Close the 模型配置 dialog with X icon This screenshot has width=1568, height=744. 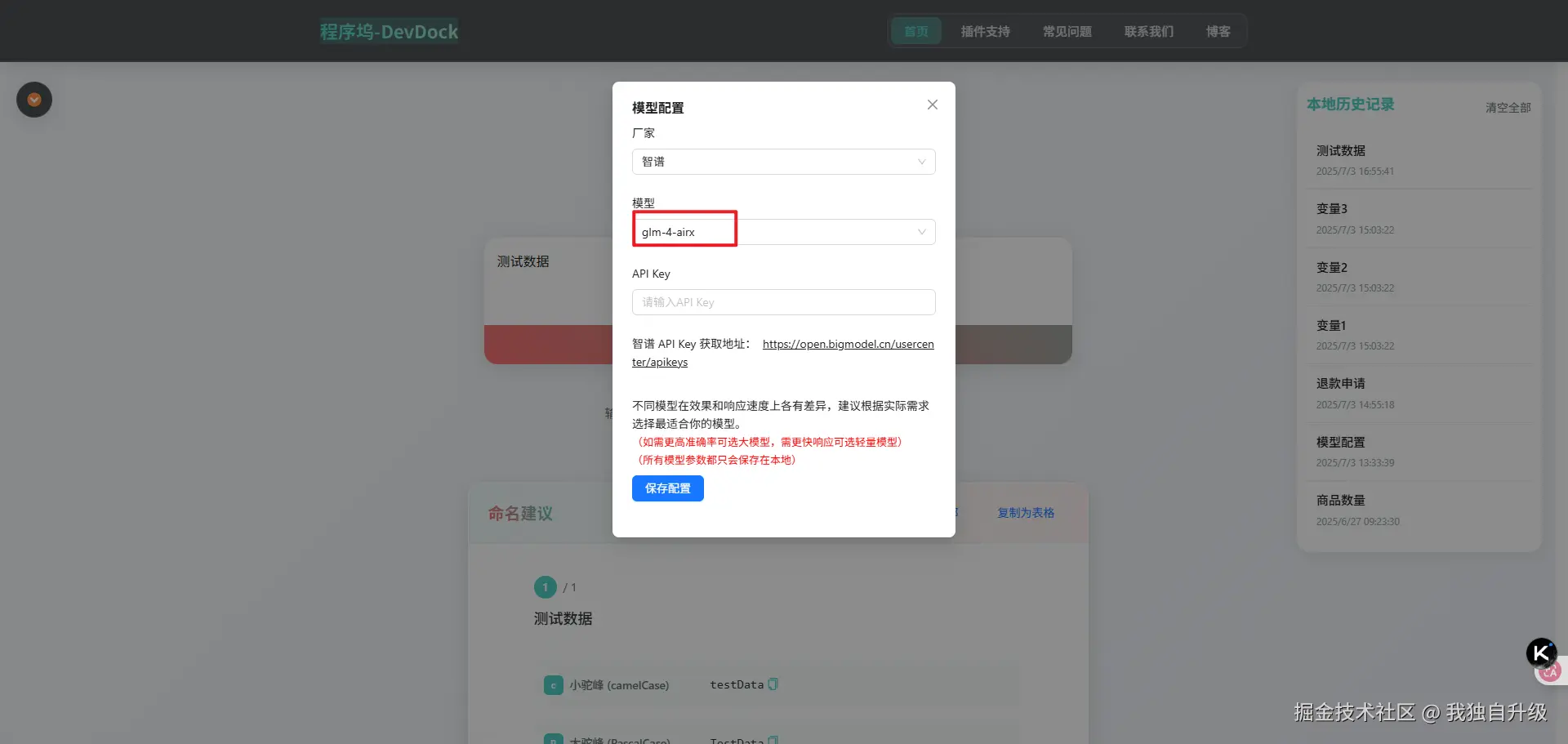[x=932, y=105]
